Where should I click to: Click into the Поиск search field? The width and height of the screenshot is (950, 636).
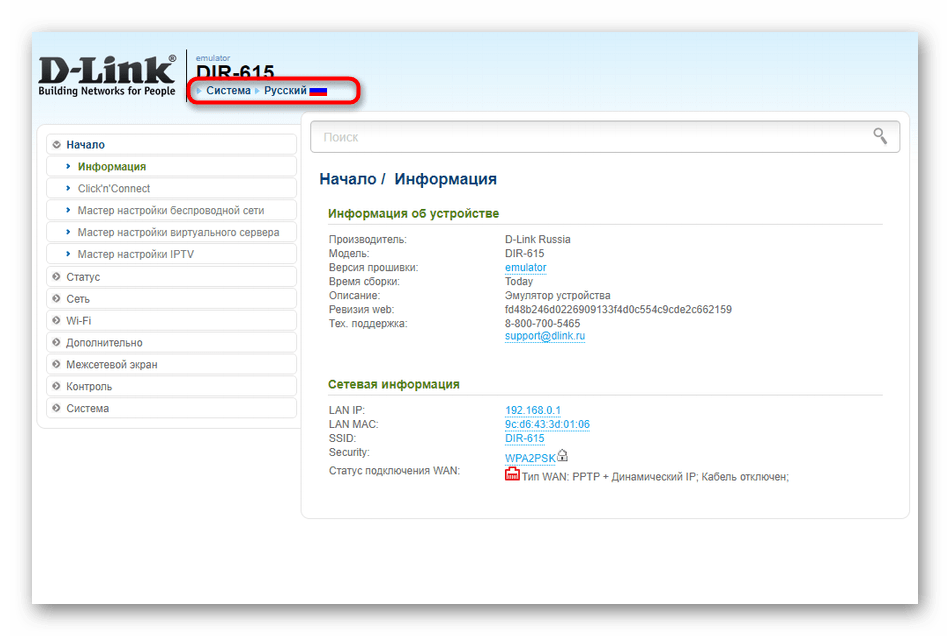(605, 137)
